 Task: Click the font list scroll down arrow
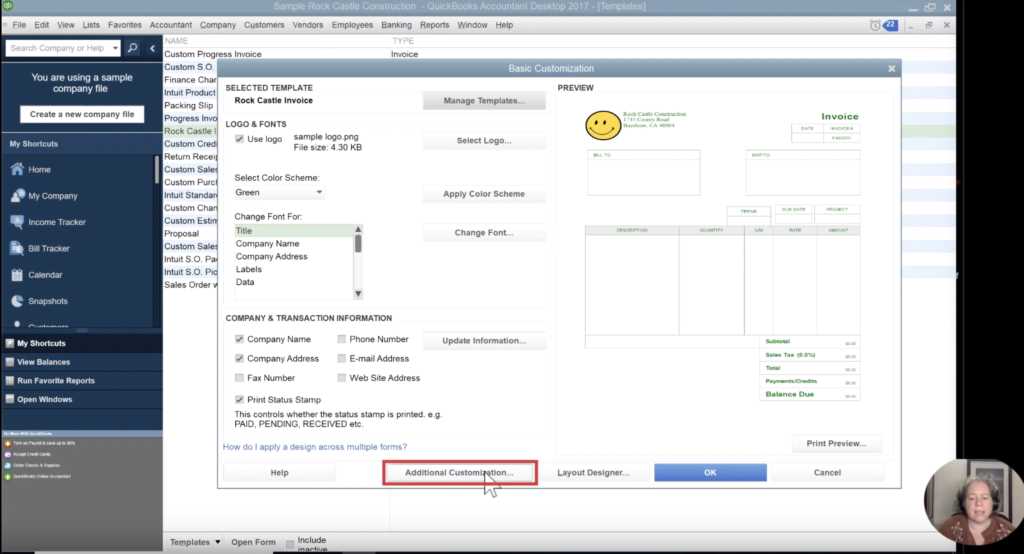[x=358, y=294]
